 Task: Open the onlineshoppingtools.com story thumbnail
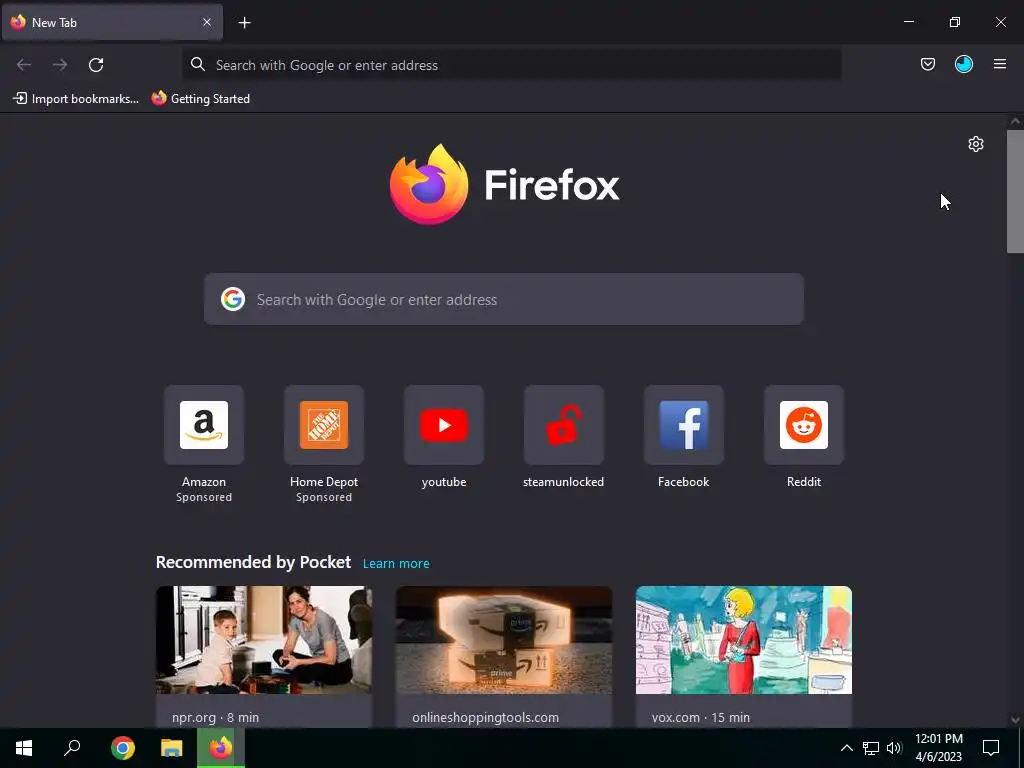tap(504, 640)
